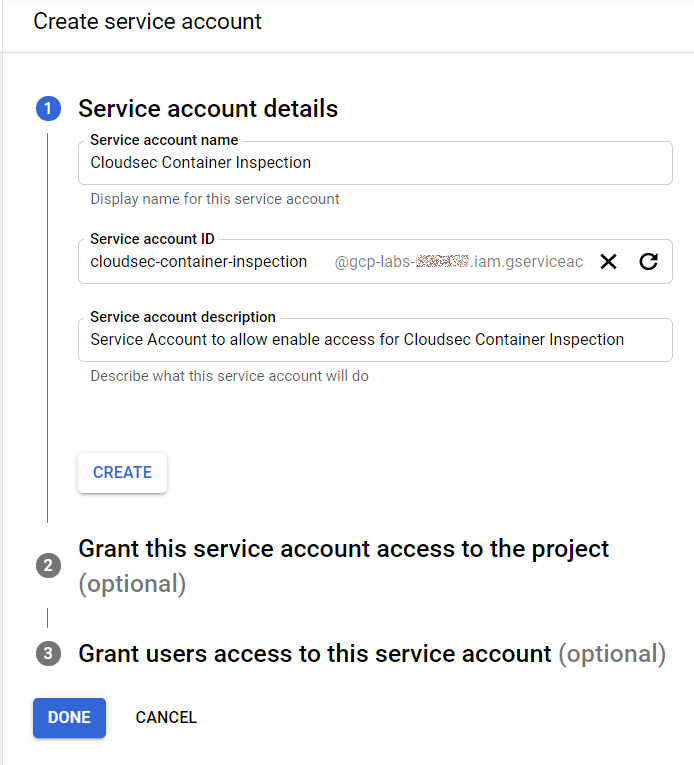Regenerate the service account ID using refresh icon
The height and width of the screenshot is (765, 694).
[x=648, y=262]
